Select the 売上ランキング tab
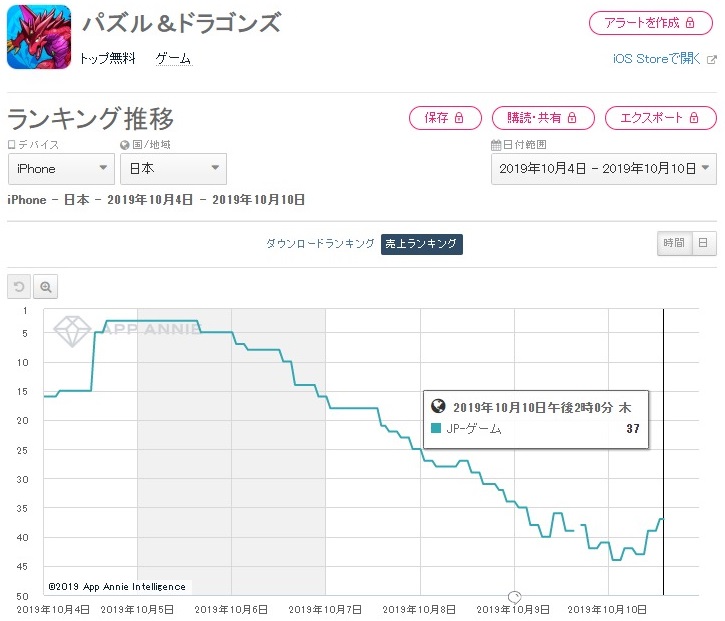Viewport: 725px width, 621px height. 421,243
